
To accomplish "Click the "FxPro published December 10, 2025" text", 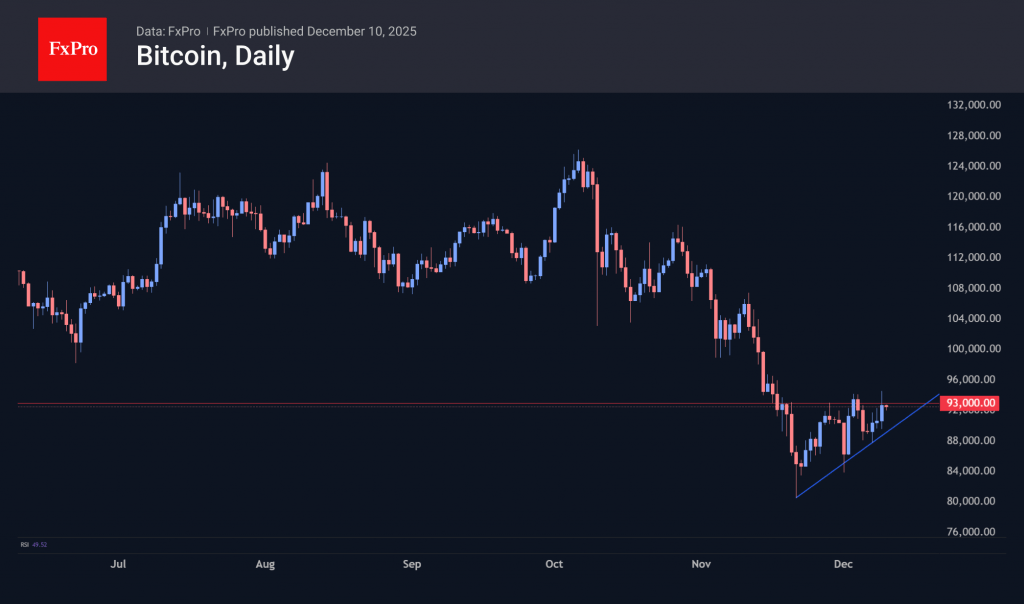I will click(315, 31).
